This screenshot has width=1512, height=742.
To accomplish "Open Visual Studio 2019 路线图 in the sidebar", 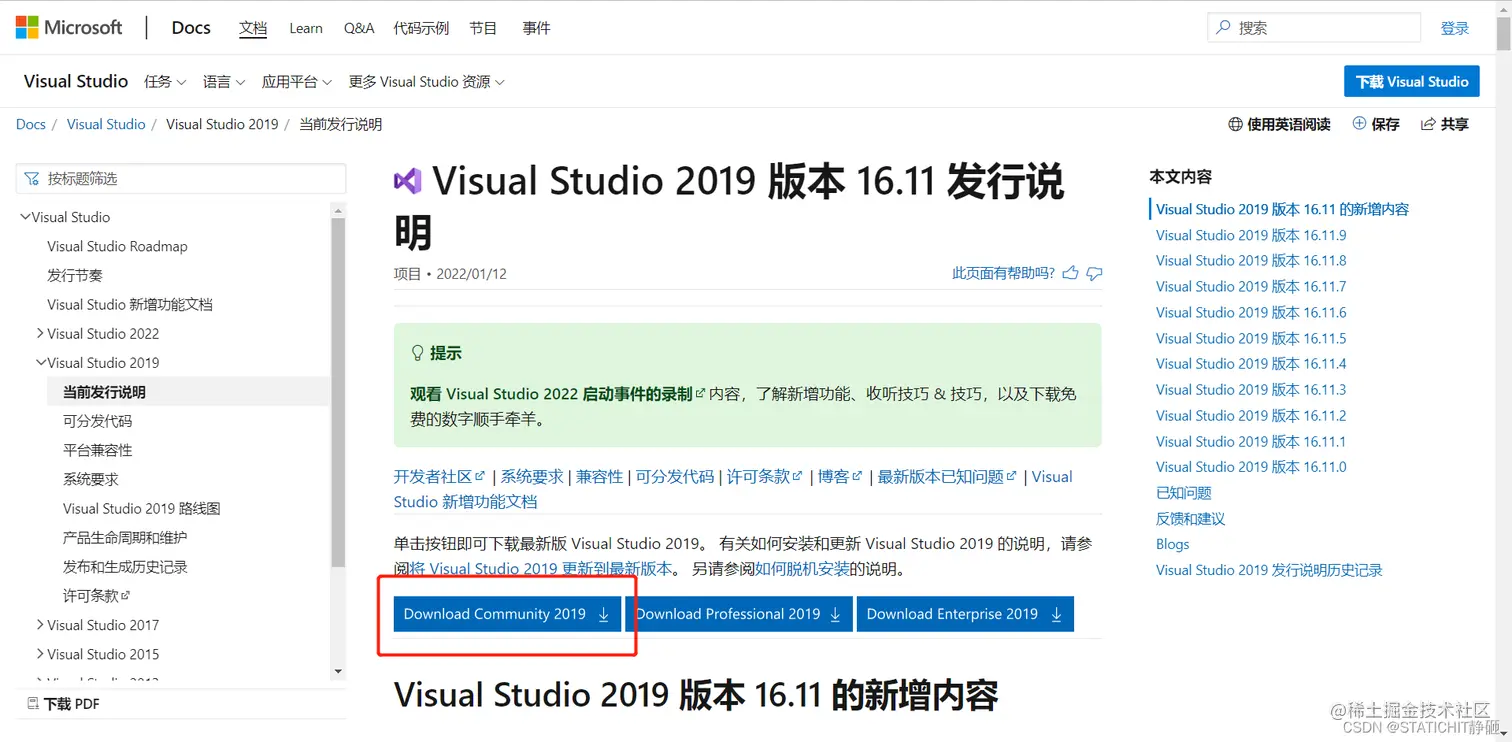I will coord(141,508).
